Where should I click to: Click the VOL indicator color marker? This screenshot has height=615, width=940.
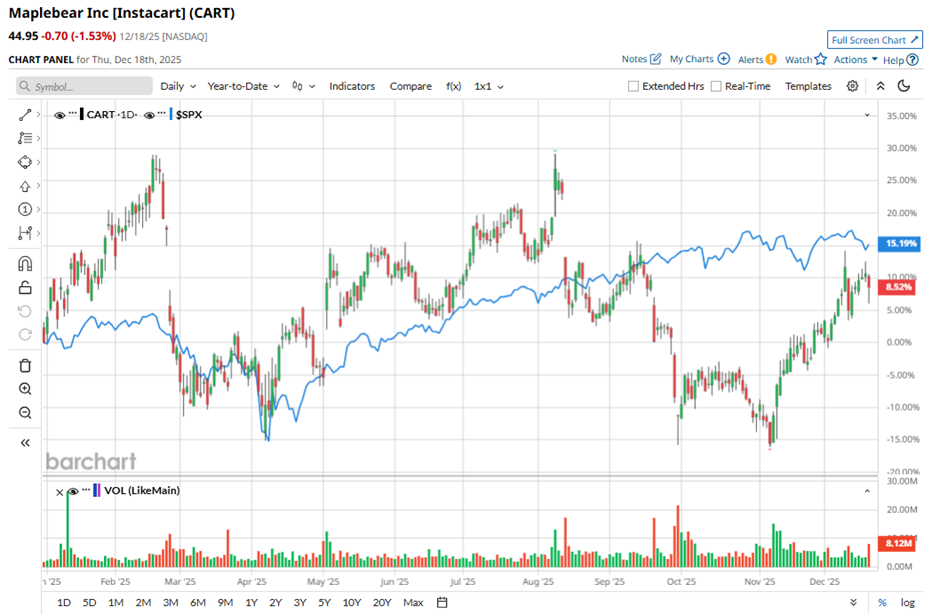97,490
